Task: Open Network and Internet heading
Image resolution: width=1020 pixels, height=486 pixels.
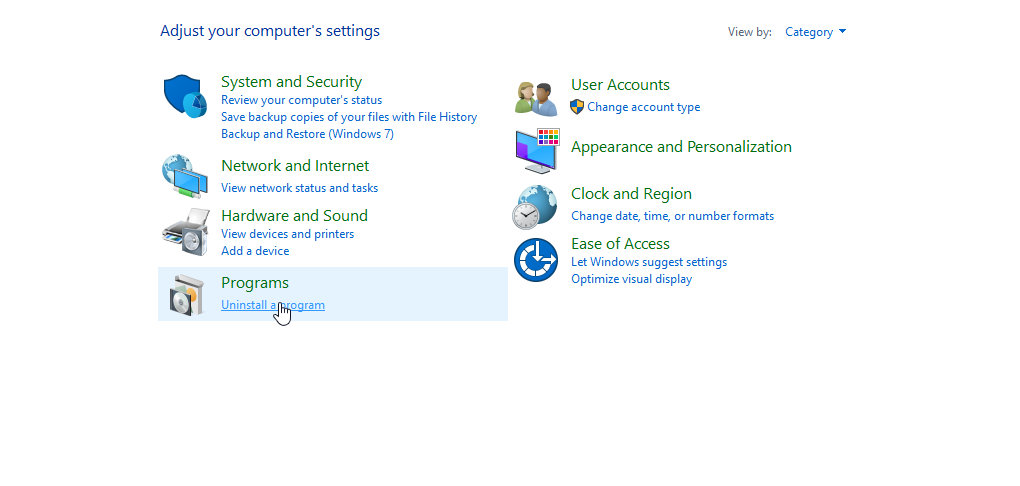Action: (295, 166)
